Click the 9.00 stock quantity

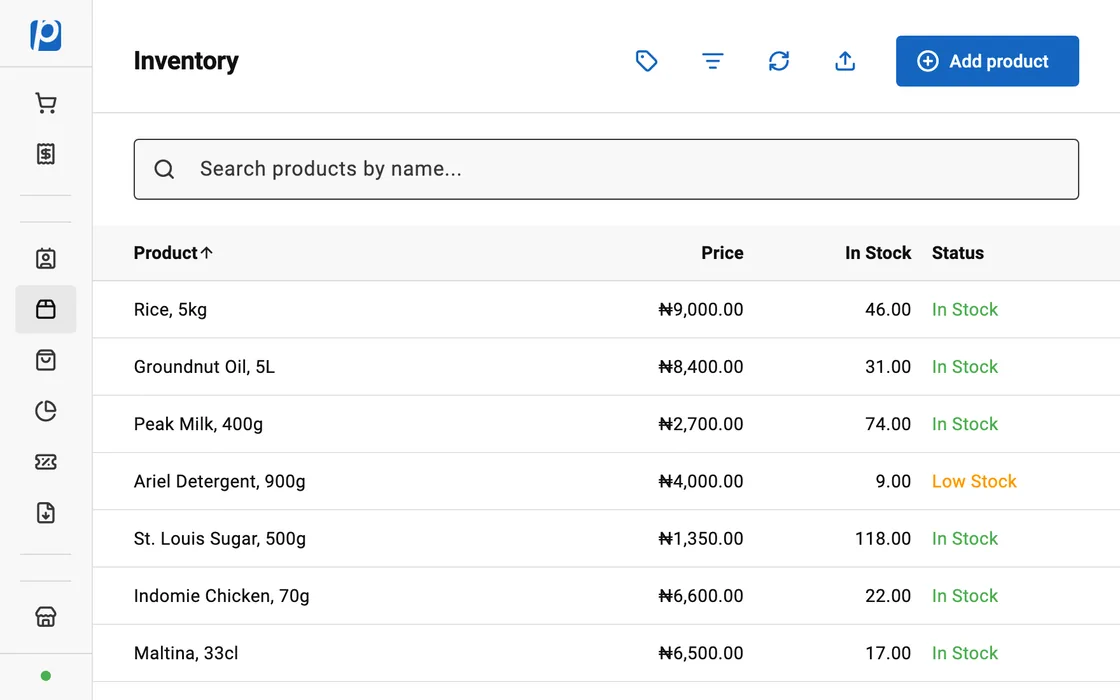[894, 481]
